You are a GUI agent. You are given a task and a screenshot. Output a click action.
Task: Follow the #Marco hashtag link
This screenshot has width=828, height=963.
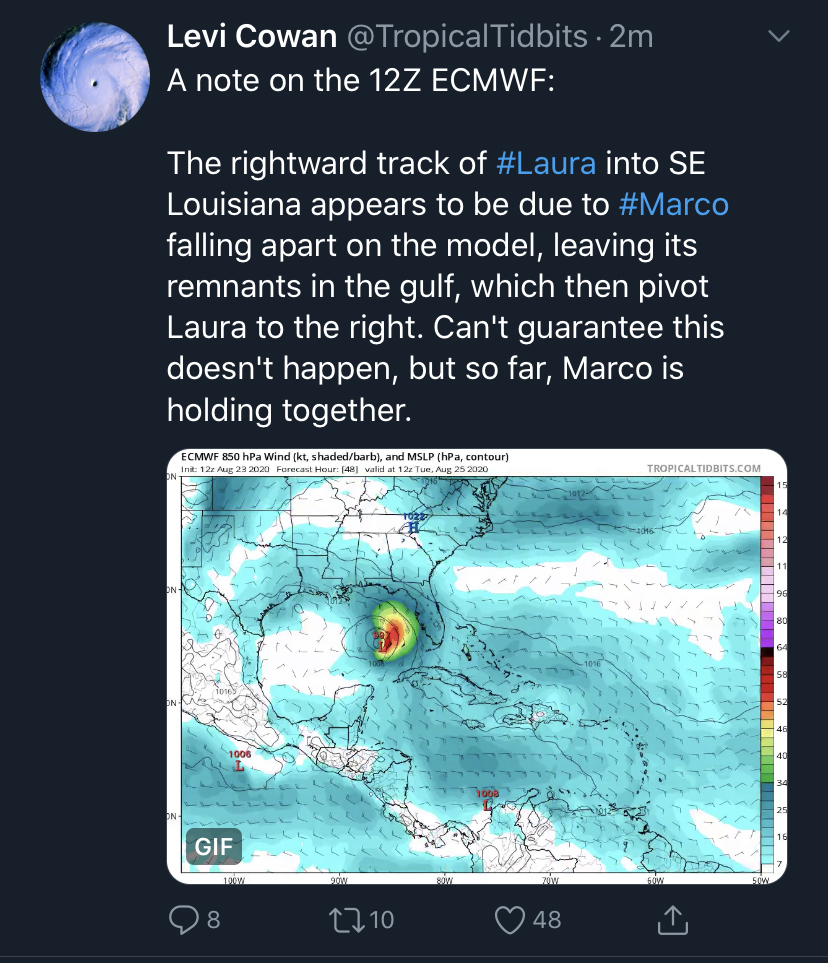tap(673, 204)
